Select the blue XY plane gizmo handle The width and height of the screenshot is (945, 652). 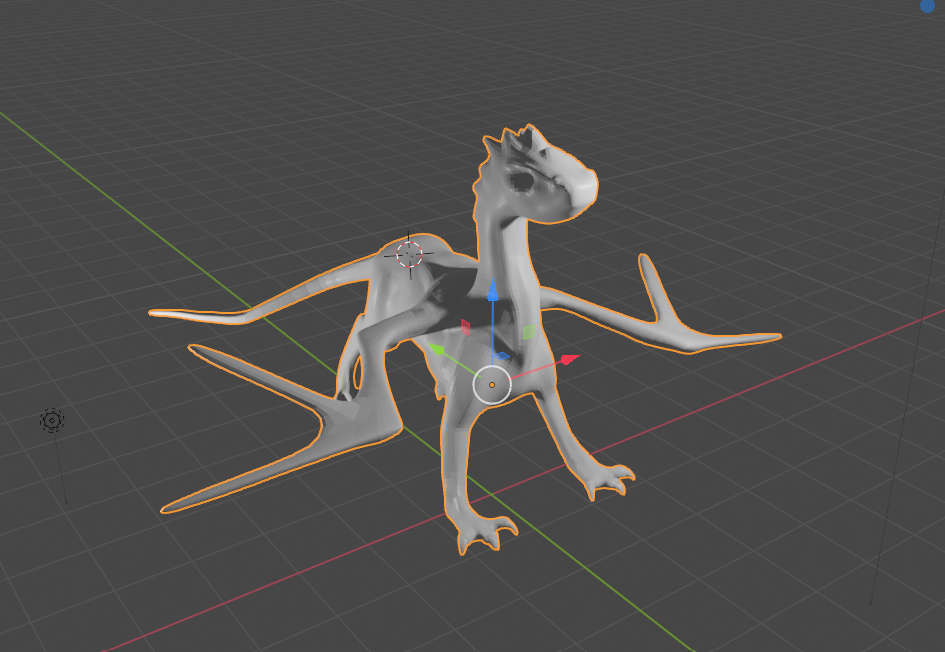pyautogui.click(x=503, y=356)
